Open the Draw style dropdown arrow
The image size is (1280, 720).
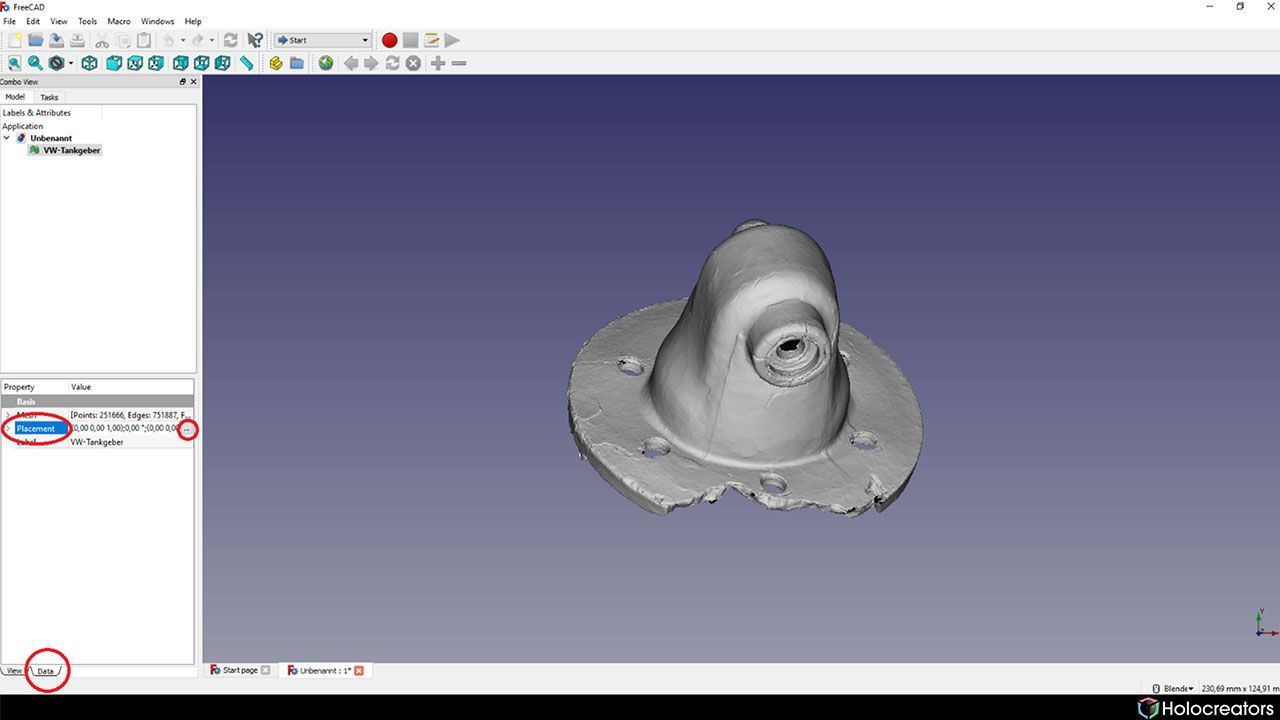coord(68,63)
